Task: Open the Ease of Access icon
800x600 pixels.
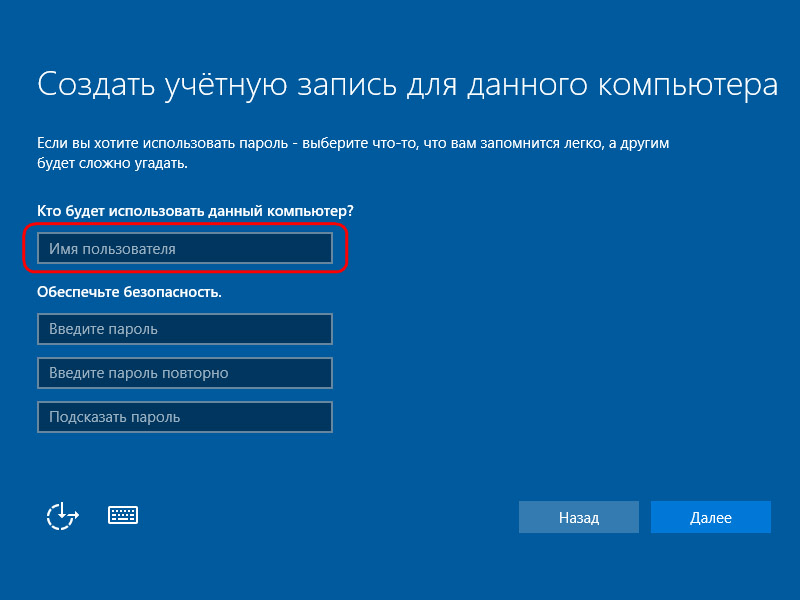Action: pos(63,516)
